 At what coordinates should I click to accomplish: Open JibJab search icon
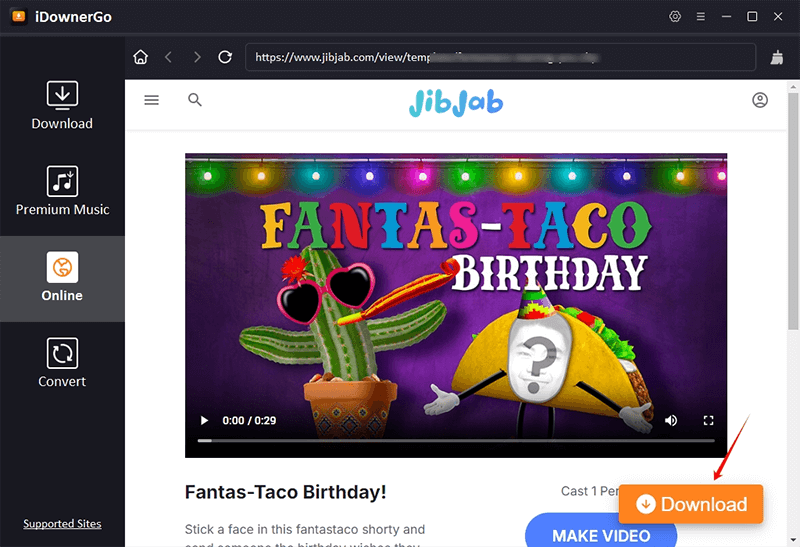point(195,100)
